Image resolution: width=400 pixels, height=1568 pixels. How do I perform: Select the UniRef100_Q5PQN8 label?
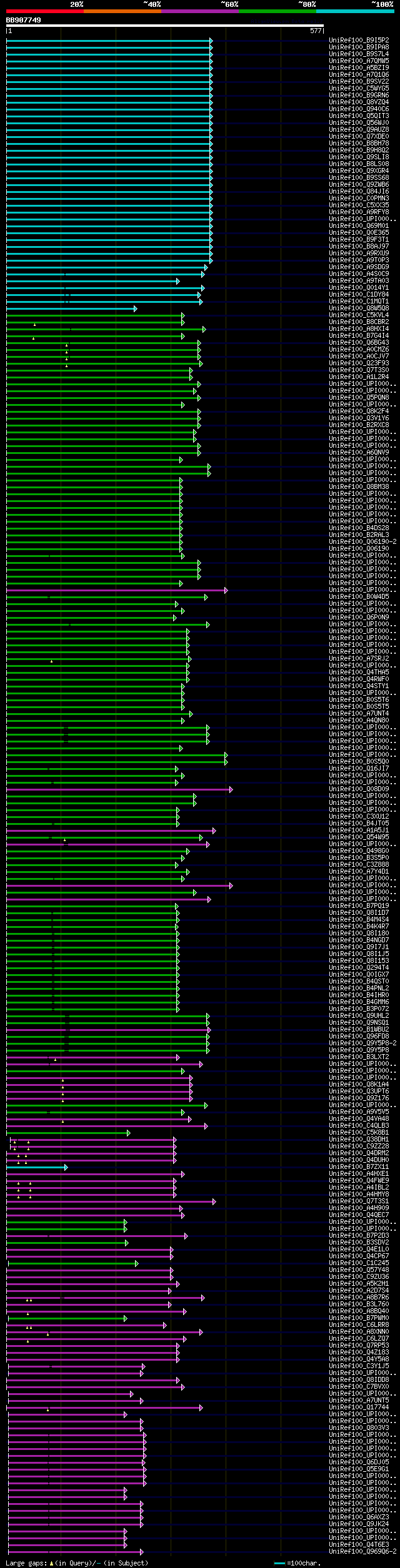point(359,397)
